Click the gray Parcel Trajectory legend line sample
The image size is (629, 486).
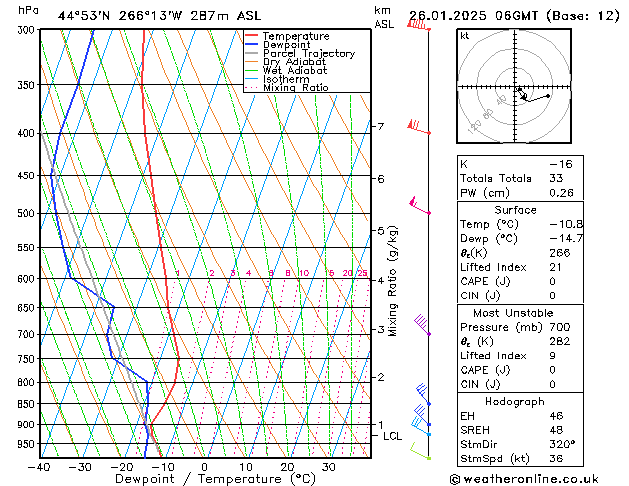tap(252, 53)
